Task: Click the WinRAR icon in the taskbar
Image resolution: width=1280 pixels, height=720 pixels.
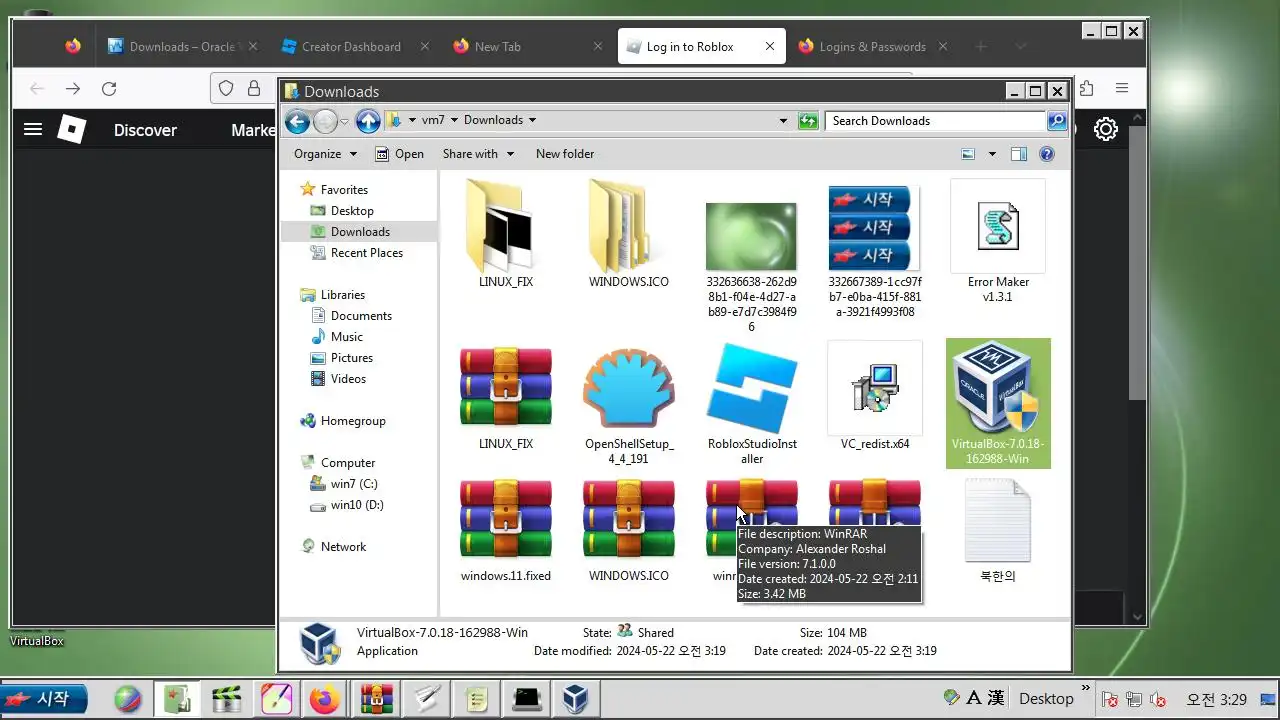Action: pos(376,699)
